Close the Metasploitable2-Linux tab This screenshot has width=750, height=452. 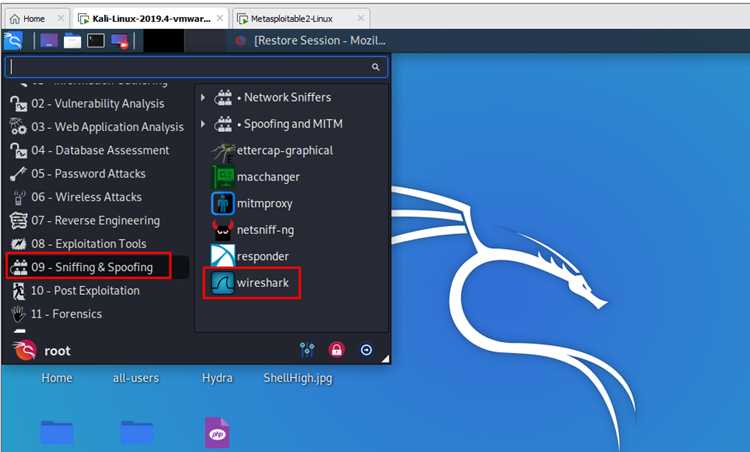click(x=361, y=18)
